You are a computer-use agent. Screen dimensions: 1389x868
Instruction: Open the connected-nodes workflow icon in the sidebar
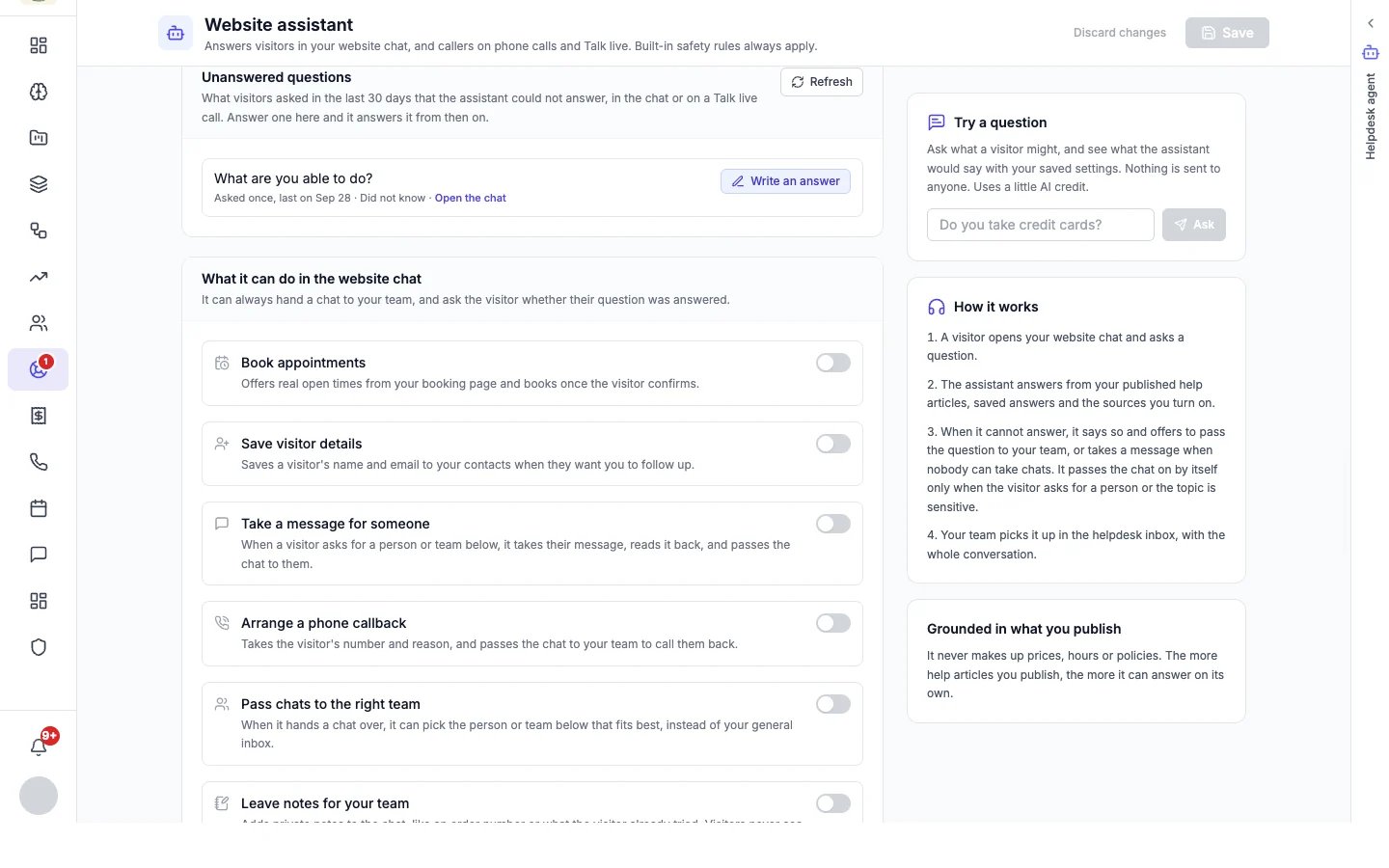(39, 231)
